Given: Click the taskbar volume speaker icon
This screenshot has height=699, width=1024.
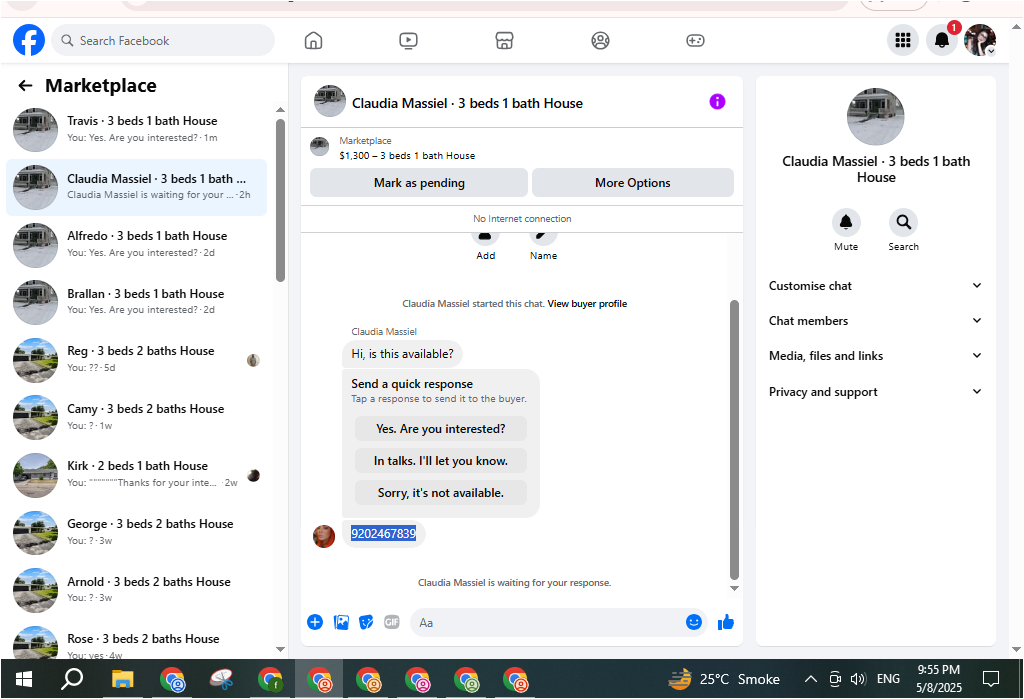Looking at the screenshot, I should click(857, 679).
